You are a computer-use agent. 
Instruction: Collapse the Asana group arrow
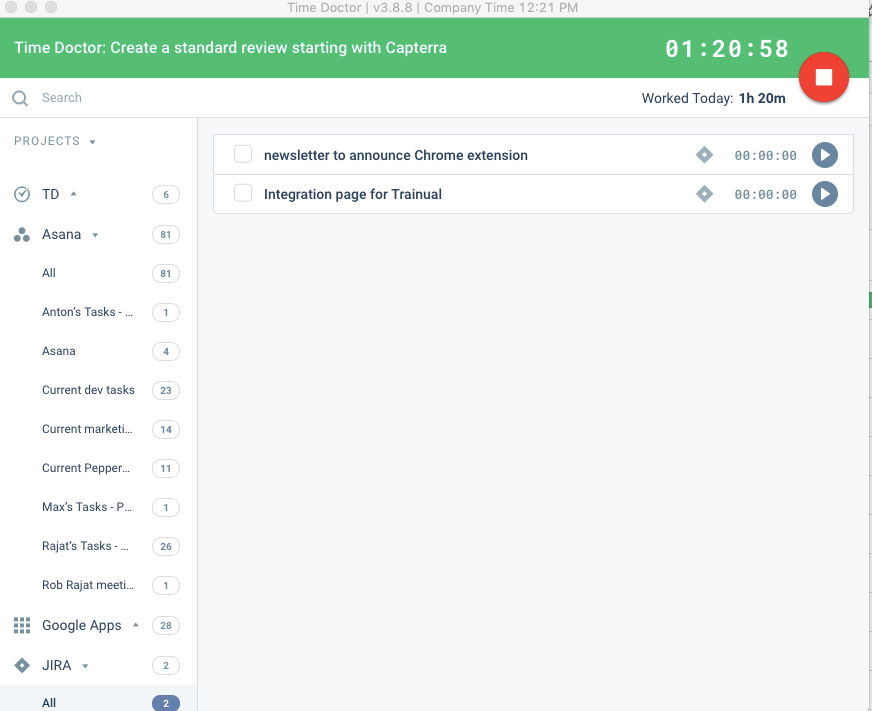(95, 235)
